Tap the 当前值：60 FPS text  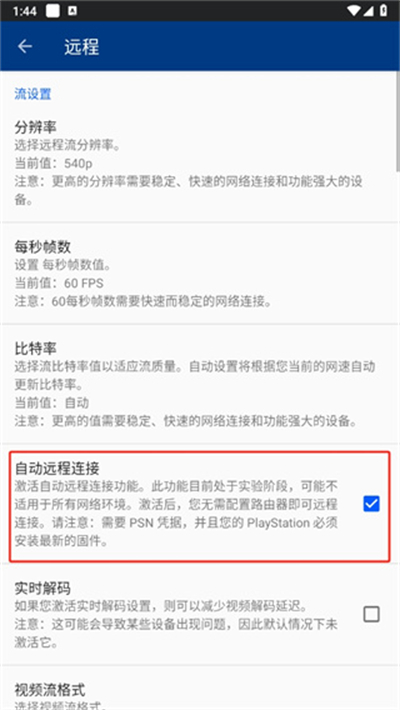pyautogui.click(x=59, y=283)
